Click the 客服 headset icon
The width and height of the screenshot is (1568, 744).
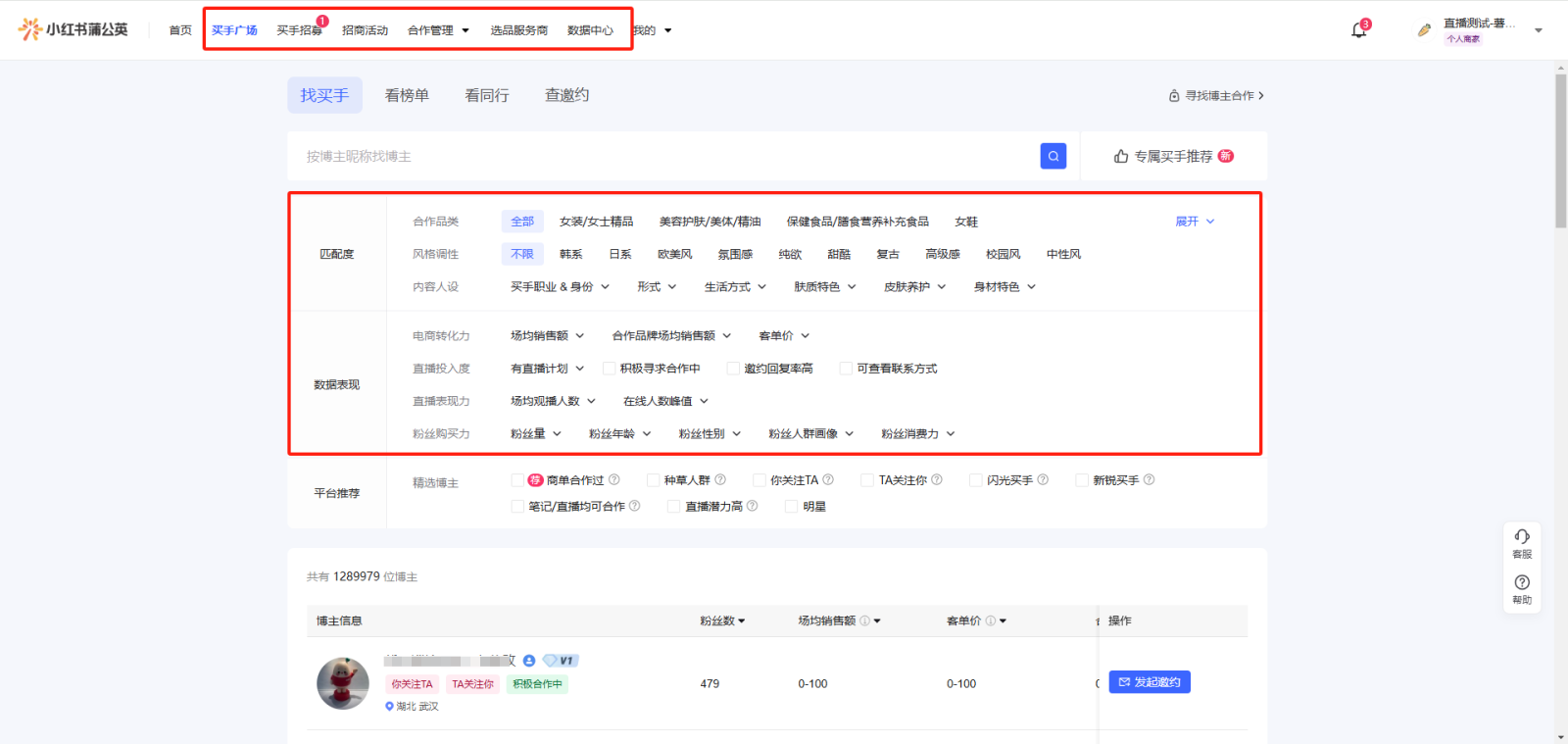1521,537
